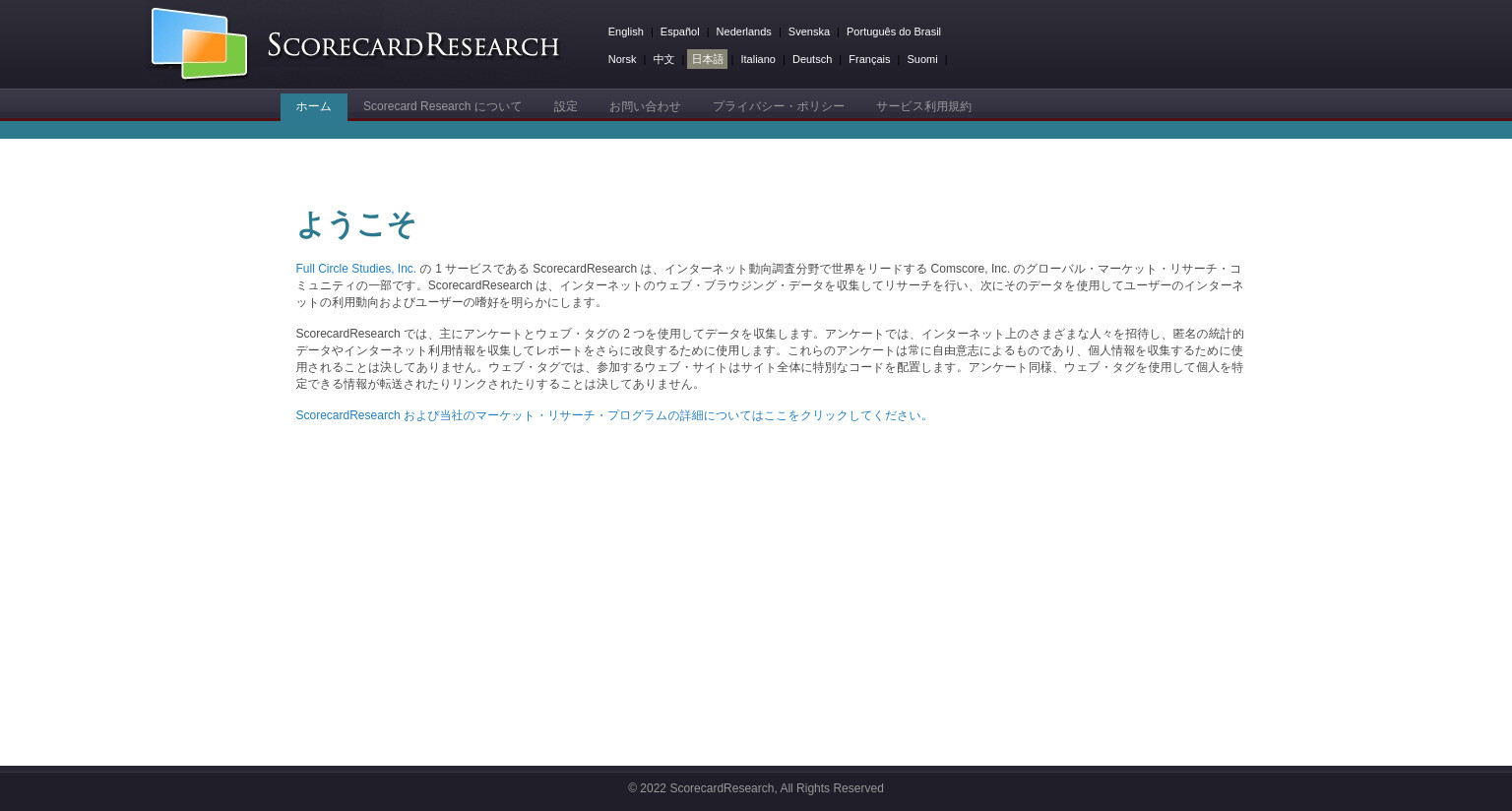Viewport: 1512px width, 811px height.
Task: Follow the Full Circle Studies, Inc. link
Action: point(355,269)
